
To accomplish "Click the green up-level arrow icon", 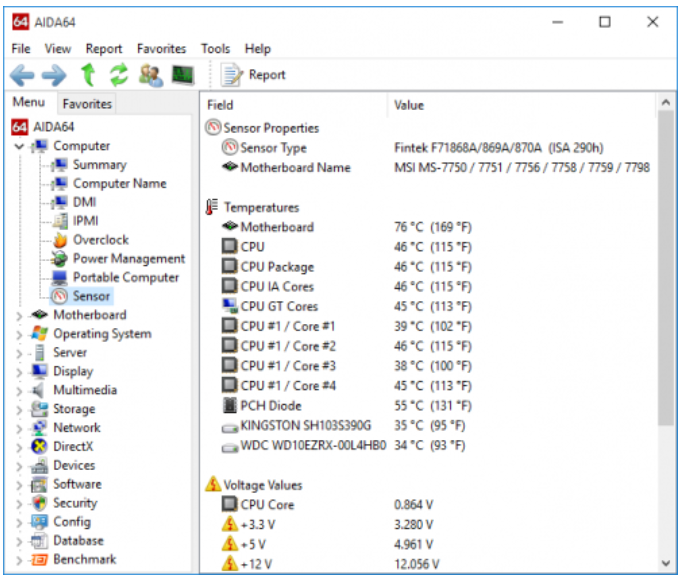I will [88, 75].
